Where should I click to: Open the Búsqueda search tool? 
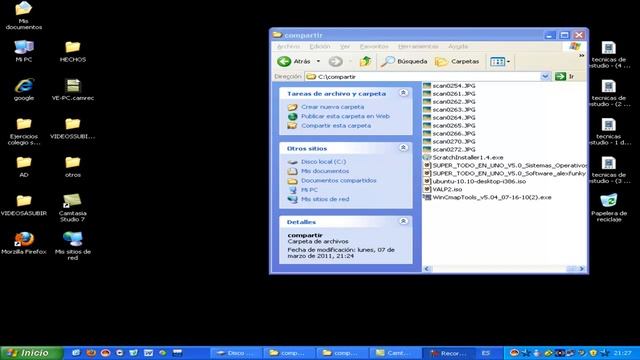coord(404,62)
